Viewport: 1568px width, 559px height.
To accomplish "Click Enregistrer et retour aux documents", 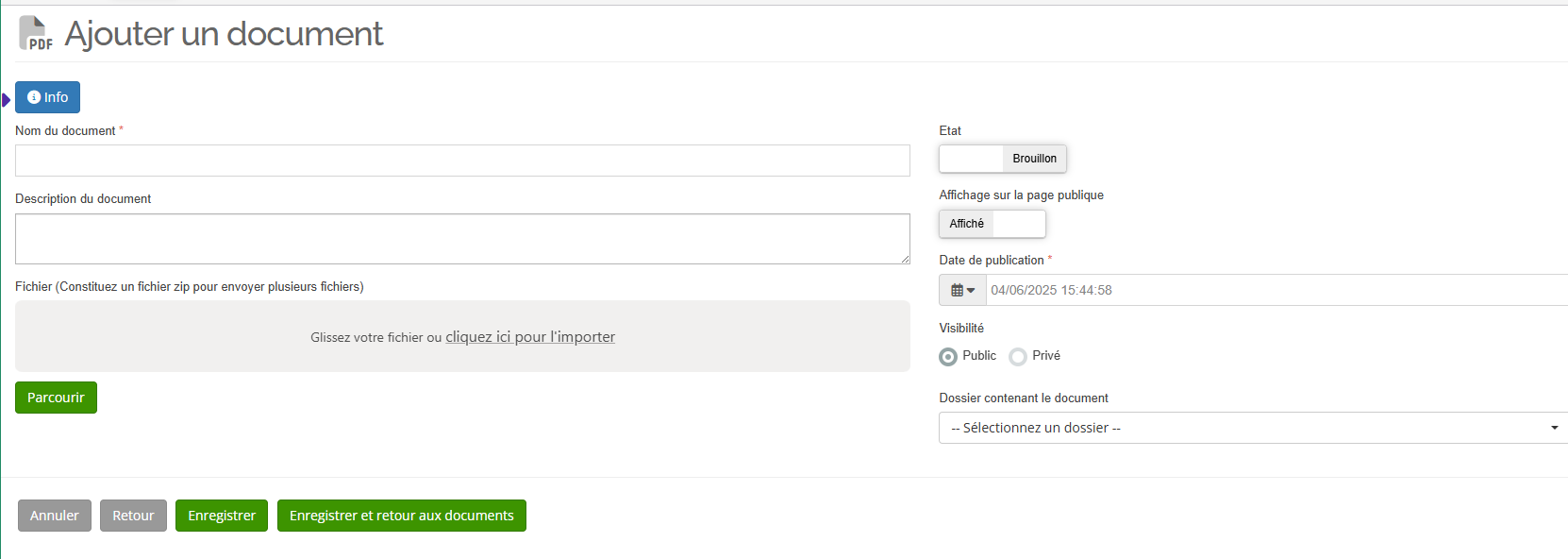I will (402, 516).
